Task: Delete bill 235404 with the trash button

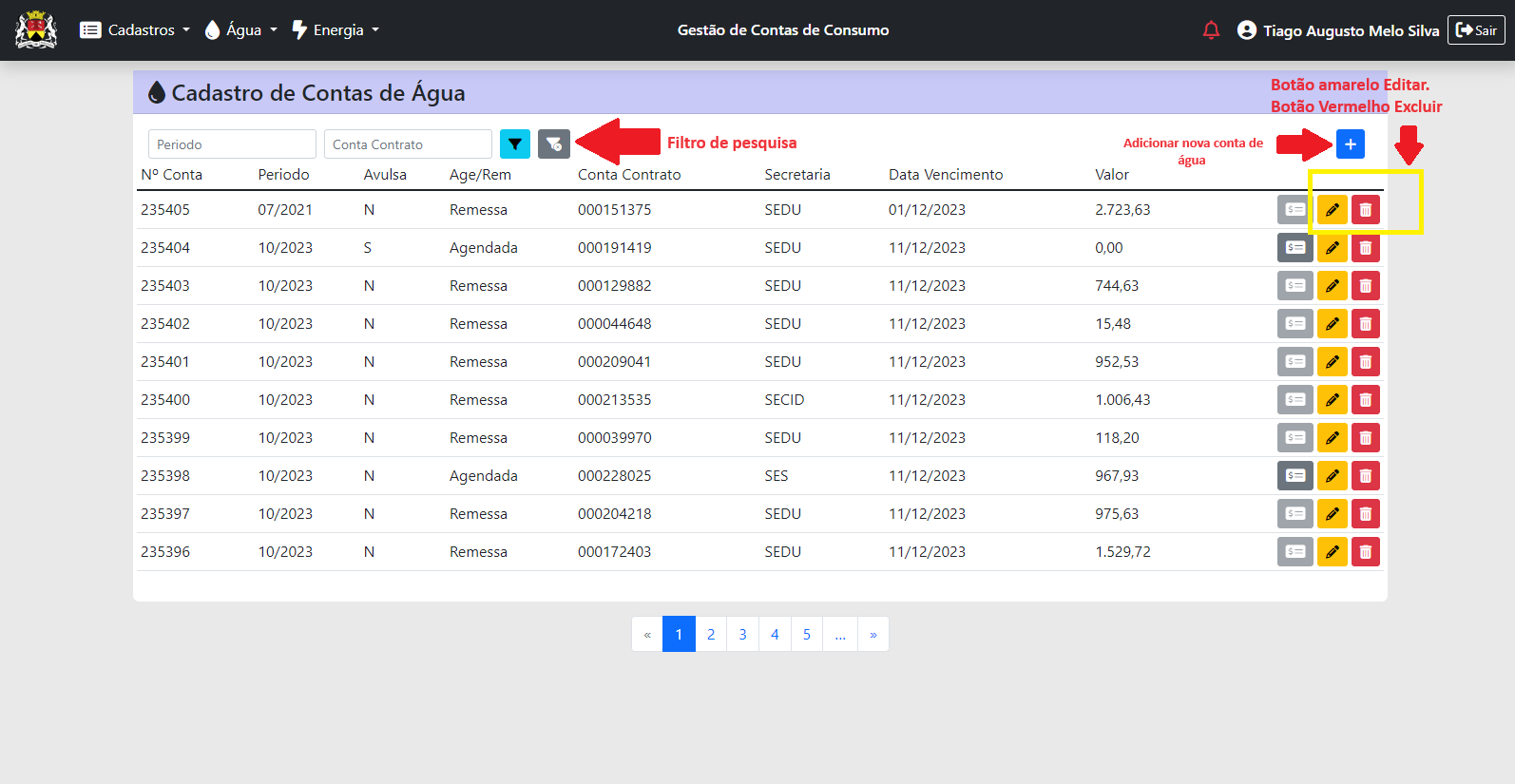Action: 1366,247
